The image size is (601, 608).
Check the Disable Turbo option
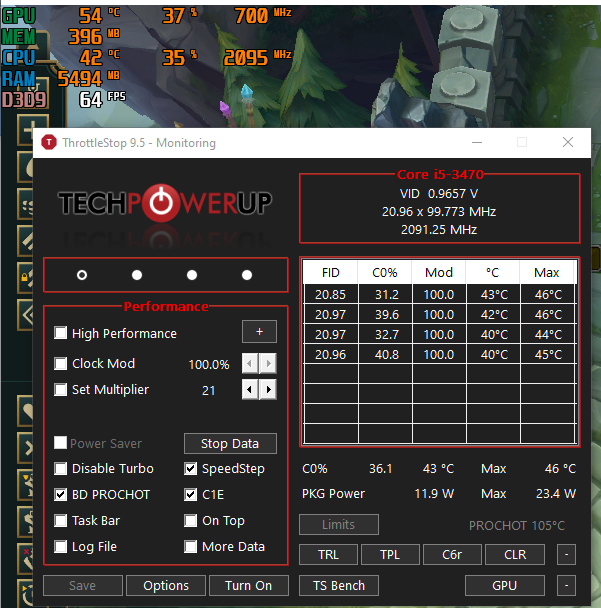click(60, 468)
